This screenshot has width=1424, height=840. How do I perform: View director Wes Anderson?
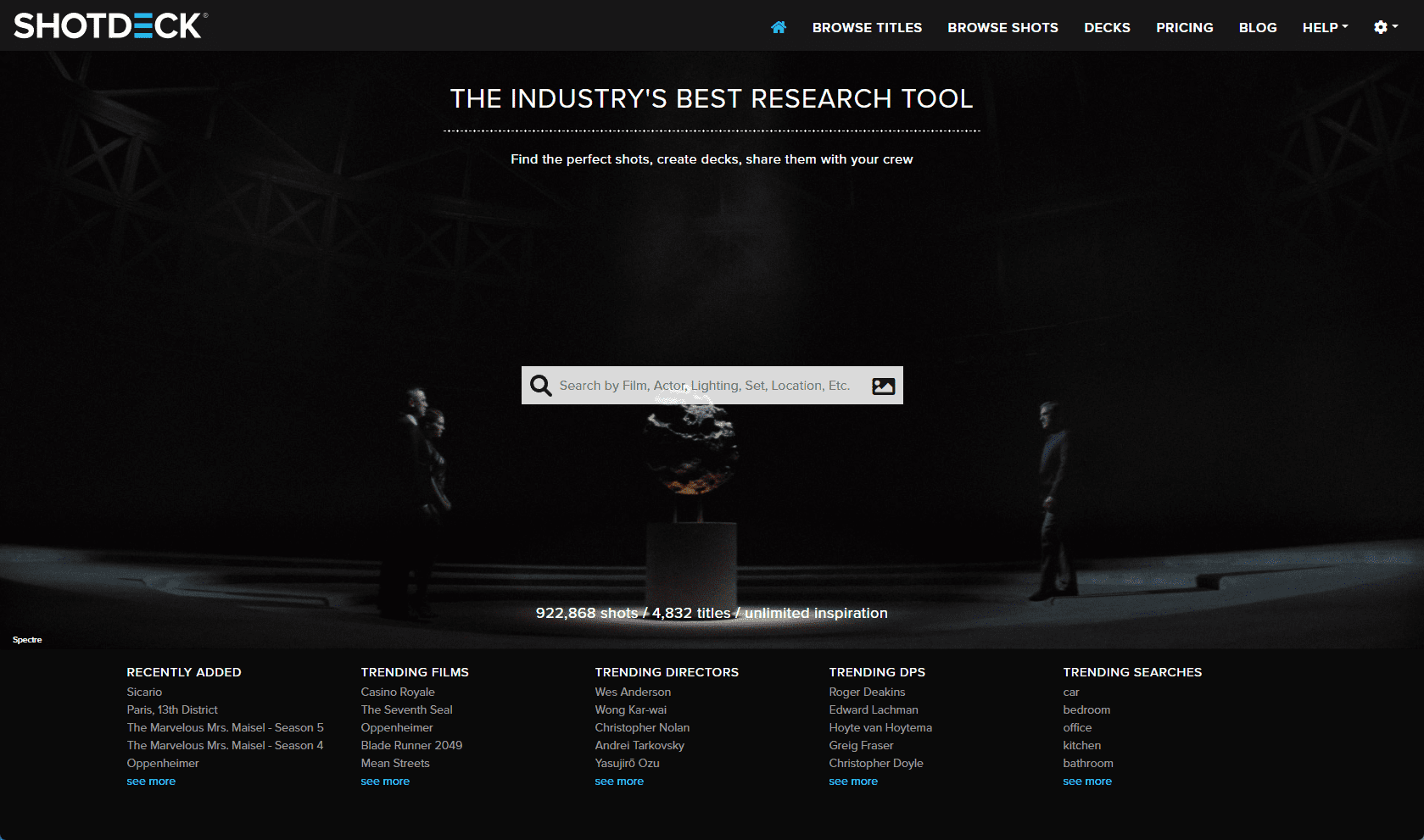[633, 692]
